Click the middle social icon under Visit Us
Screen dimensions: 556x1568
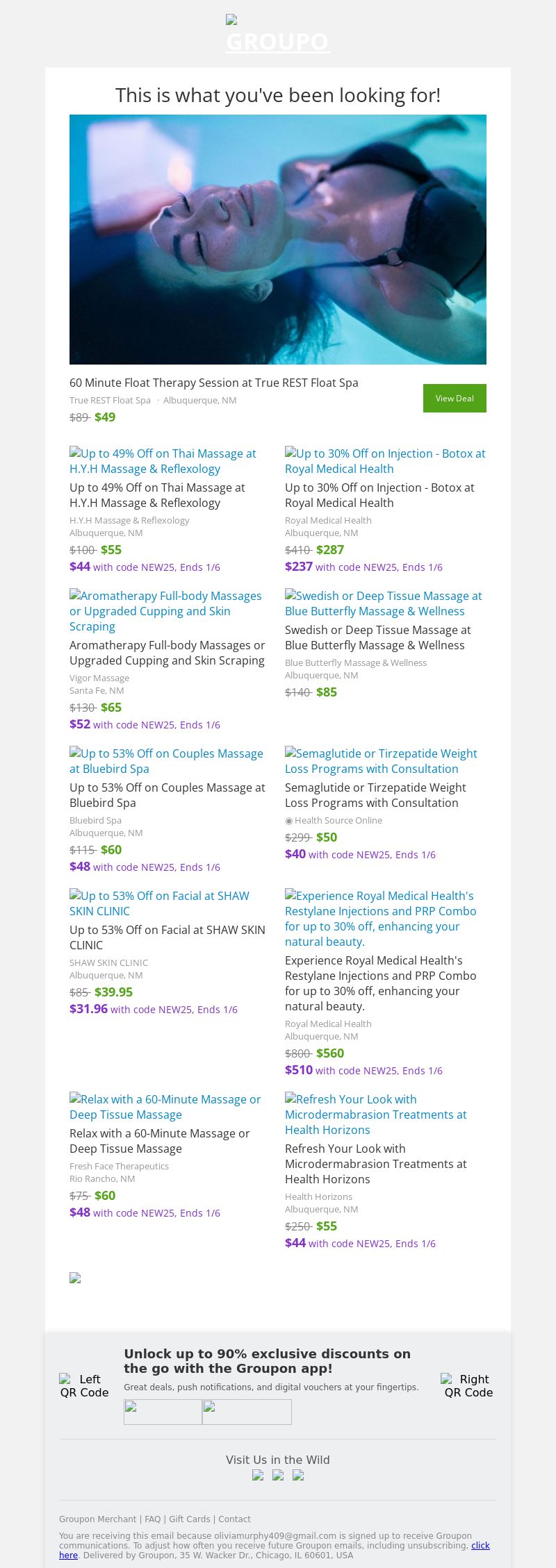pyautogui.click(x=278, y=1476)
